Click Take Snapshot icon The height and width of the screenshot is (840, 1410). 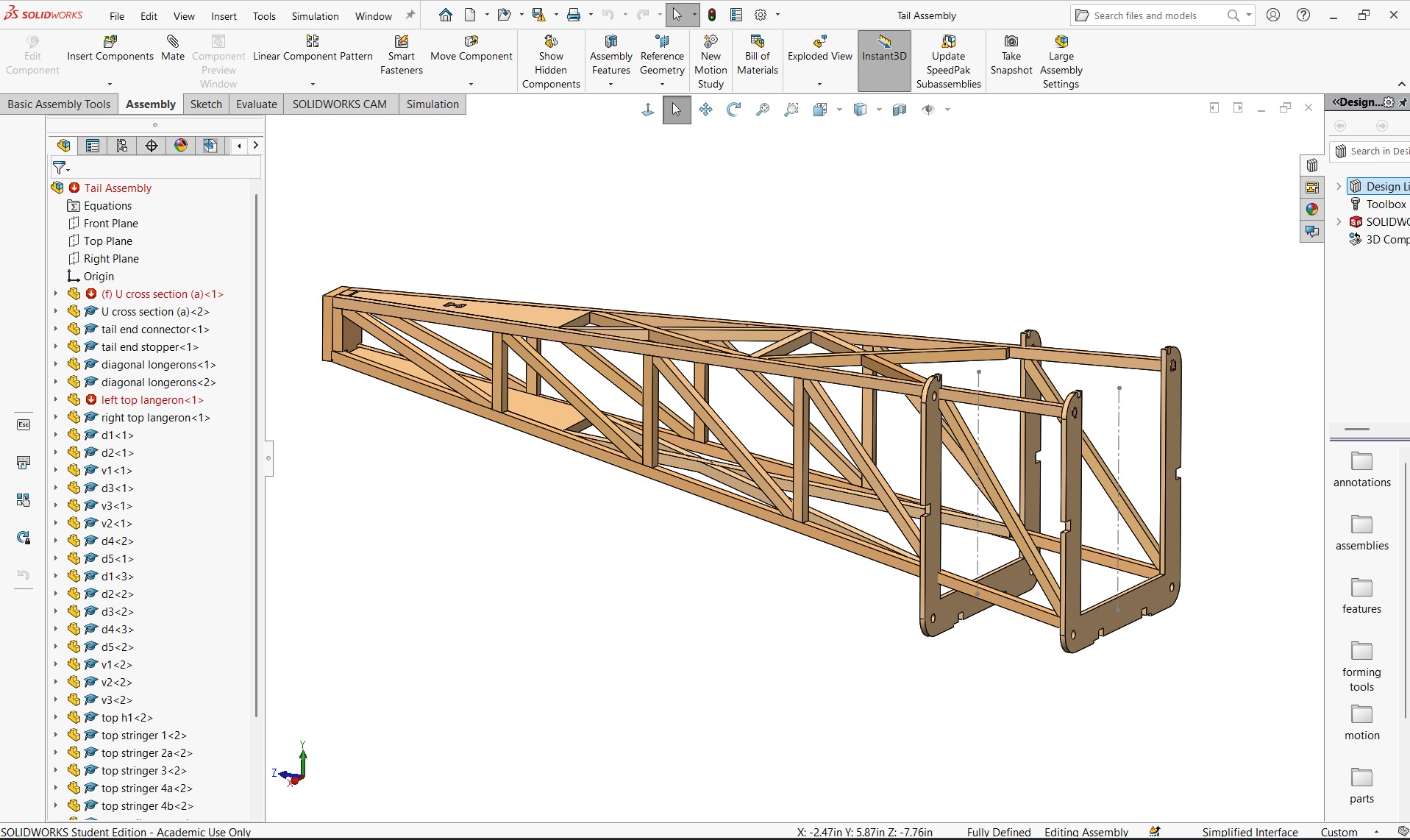click(x=1011, y=41)
